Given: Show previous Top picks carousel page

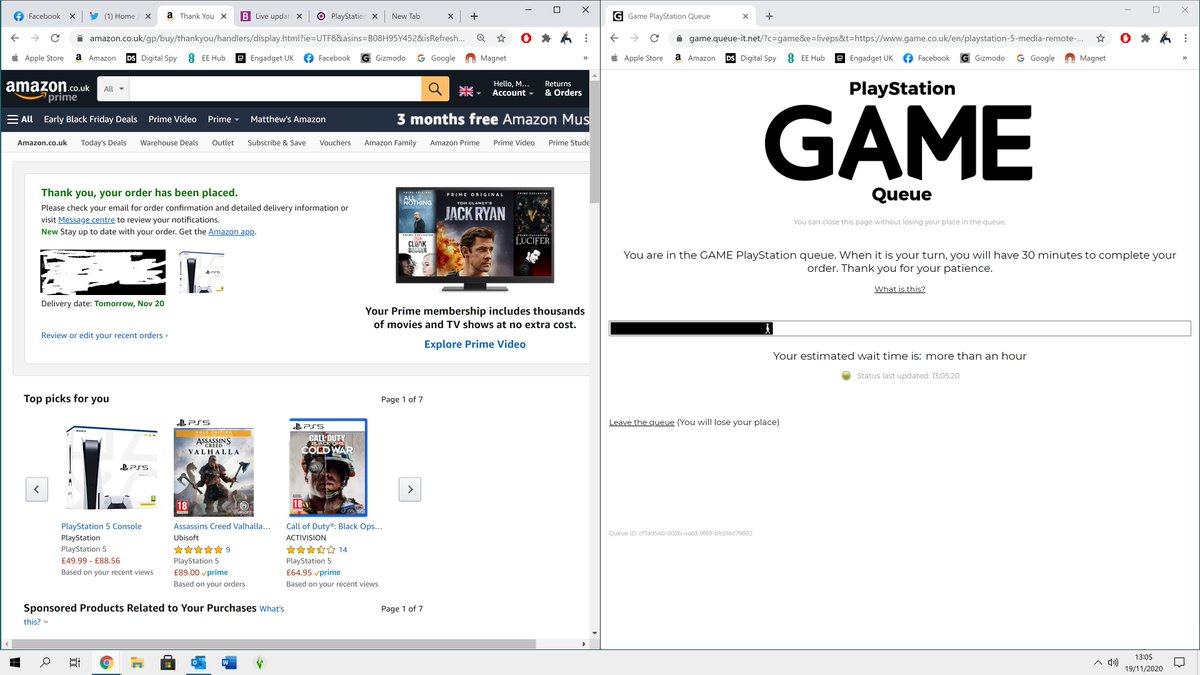Looking at the screenshot, I should [x=36, y=489].
